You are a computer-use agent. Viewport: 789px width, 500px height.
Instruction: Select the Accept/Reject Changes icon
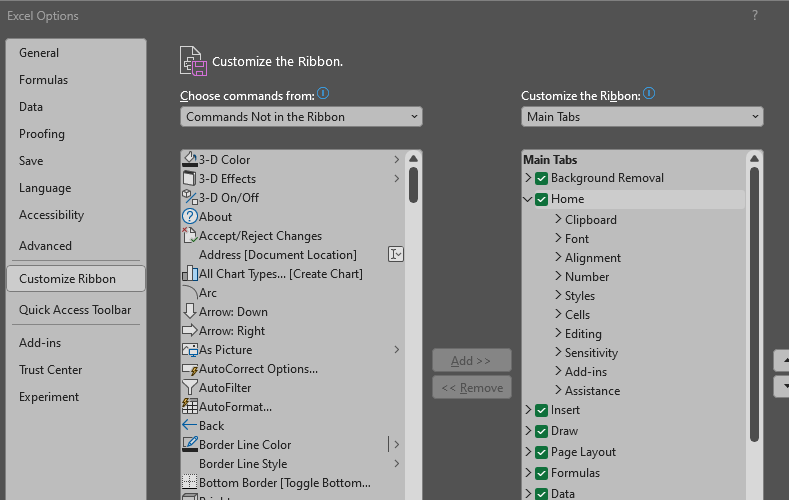point(190,235)
